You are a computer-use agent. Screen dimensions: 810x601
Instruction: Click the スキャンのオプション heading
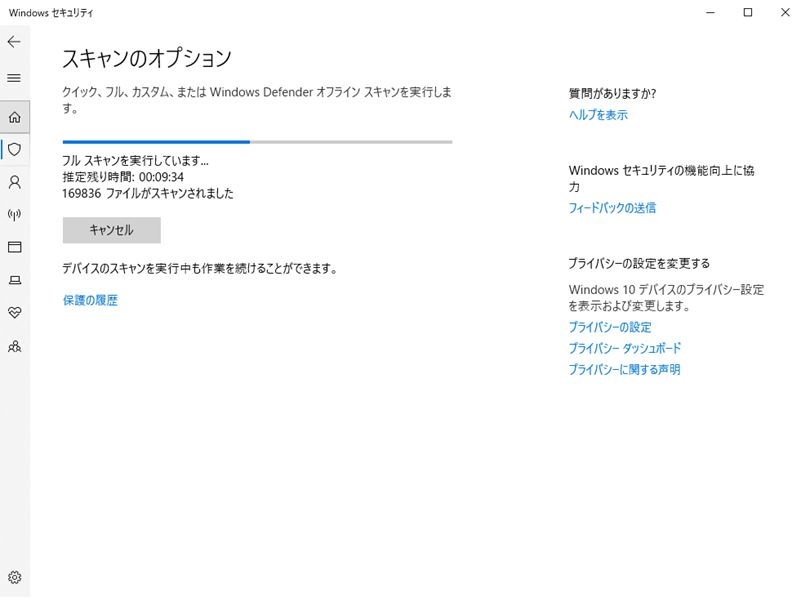coord(147,58)
